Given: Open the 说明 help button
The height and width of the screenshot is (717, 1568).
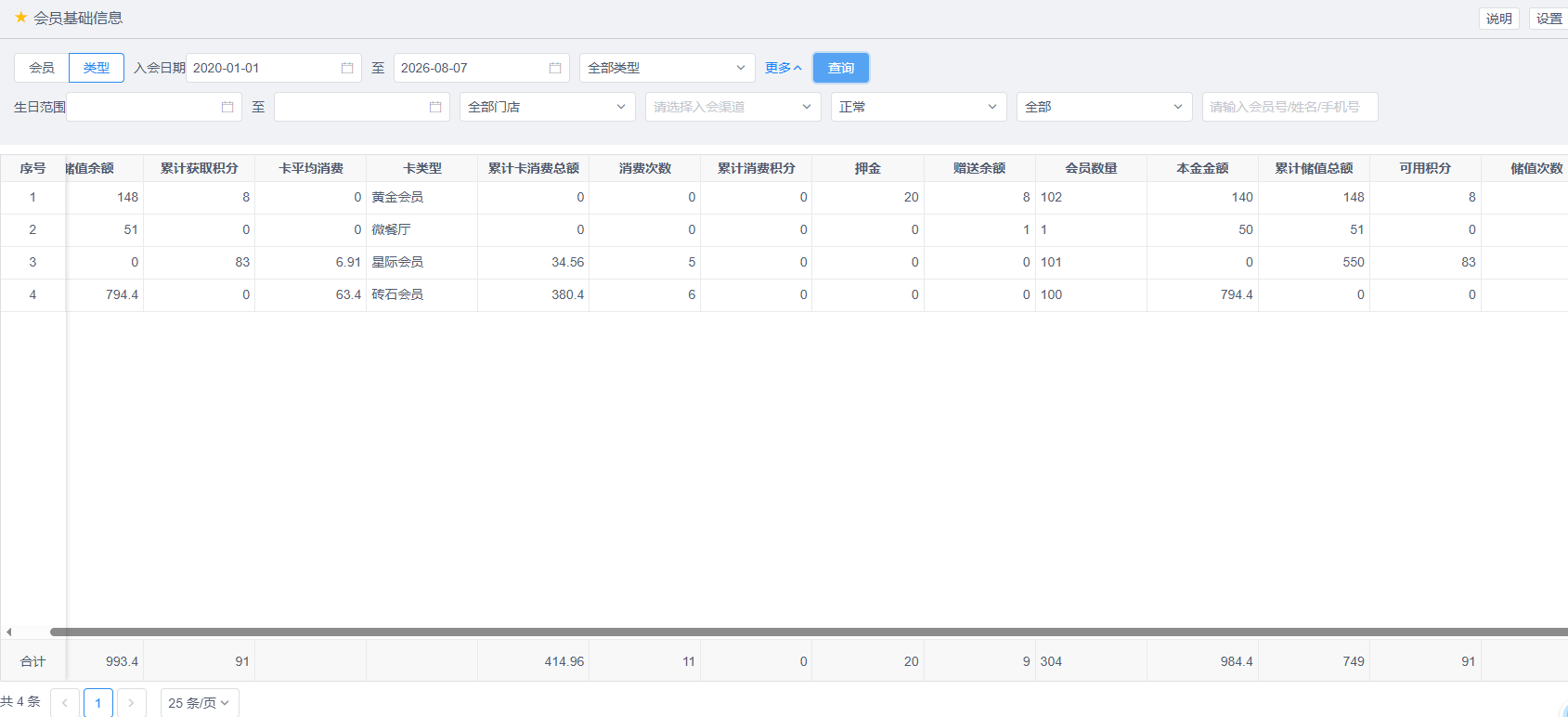Looking at the screenshot, I should point(1499,19).
